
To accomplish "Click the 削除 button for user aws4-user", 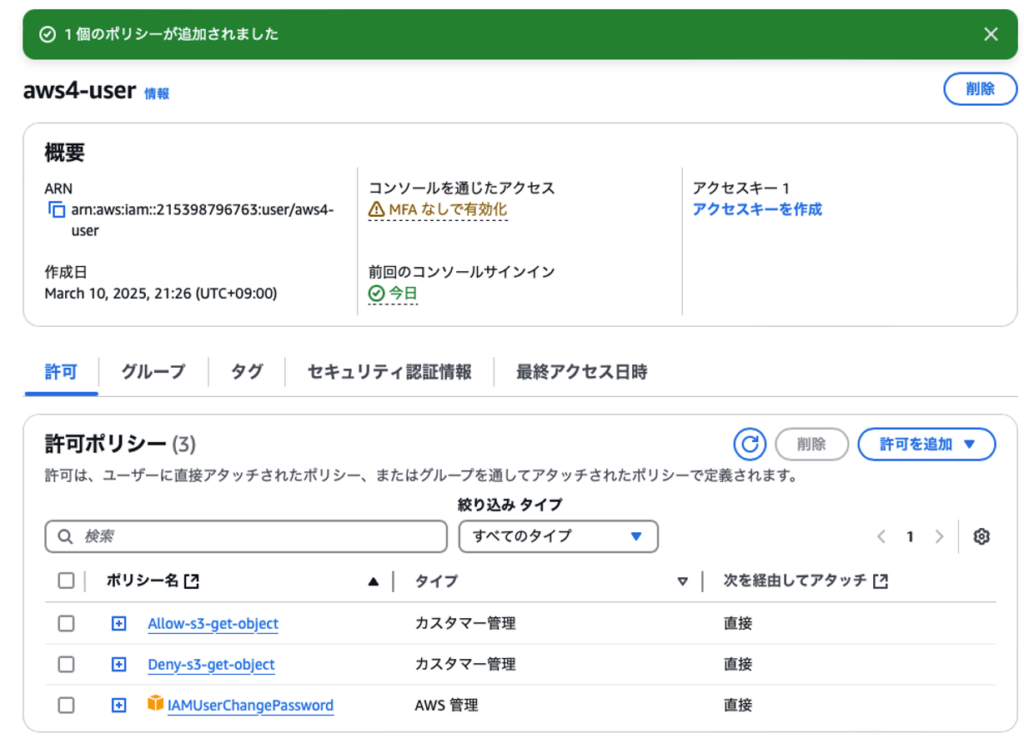I will pyautogui.click(x=980, y=89).
